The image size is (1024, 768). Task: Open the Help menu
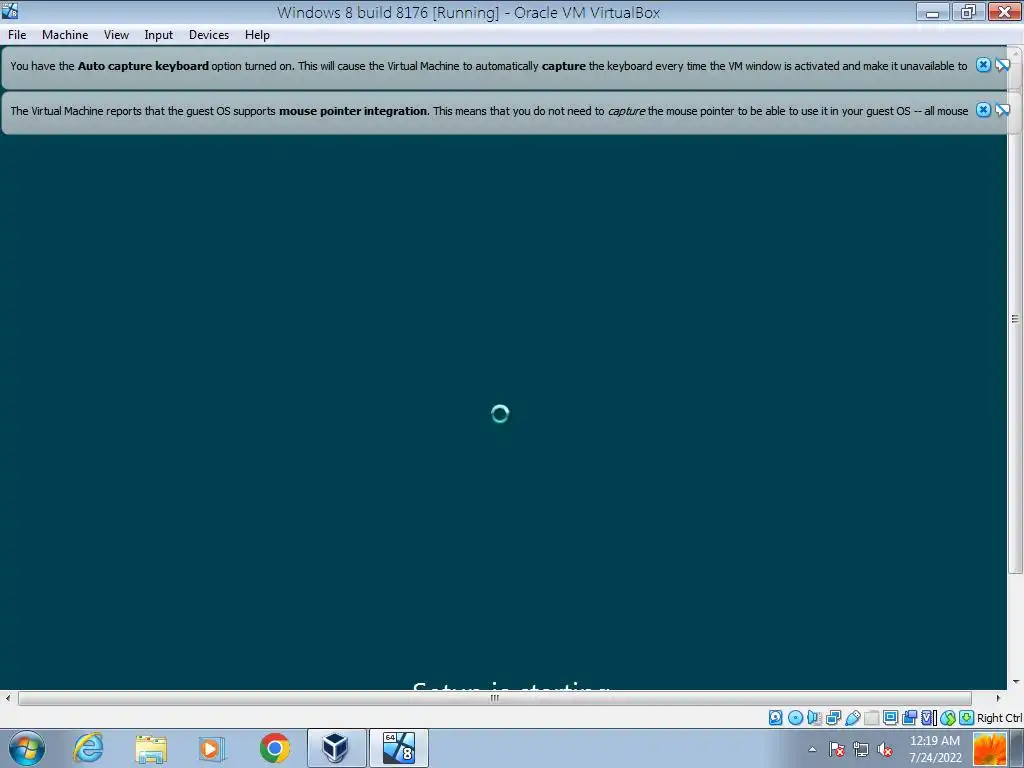click(257, 35)
